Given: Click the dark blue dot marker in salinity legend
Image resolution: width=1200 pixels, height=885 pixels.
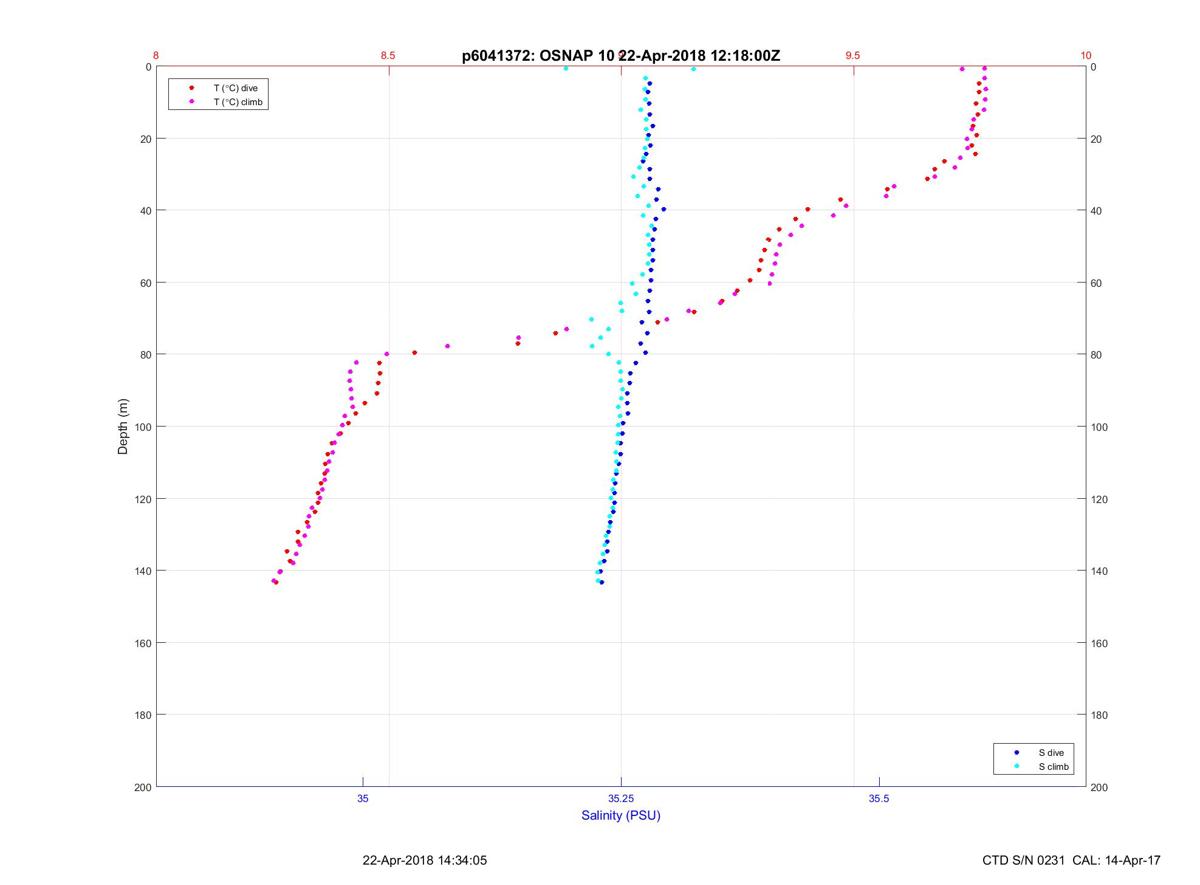Looking at the screenshot, I should (1016, 752).
